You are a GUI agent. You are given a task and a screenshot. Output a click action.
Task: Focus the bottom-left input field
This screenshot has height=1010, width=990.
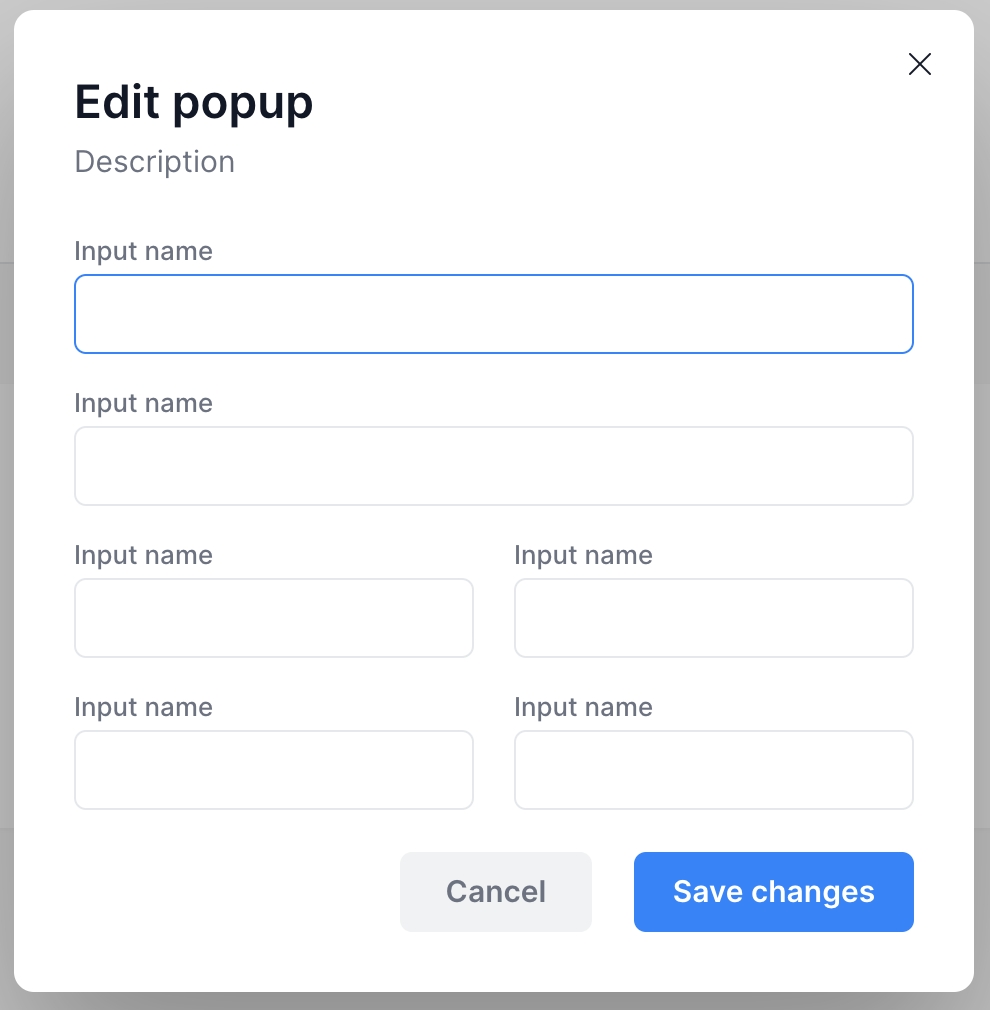click(x=273, y=770)
